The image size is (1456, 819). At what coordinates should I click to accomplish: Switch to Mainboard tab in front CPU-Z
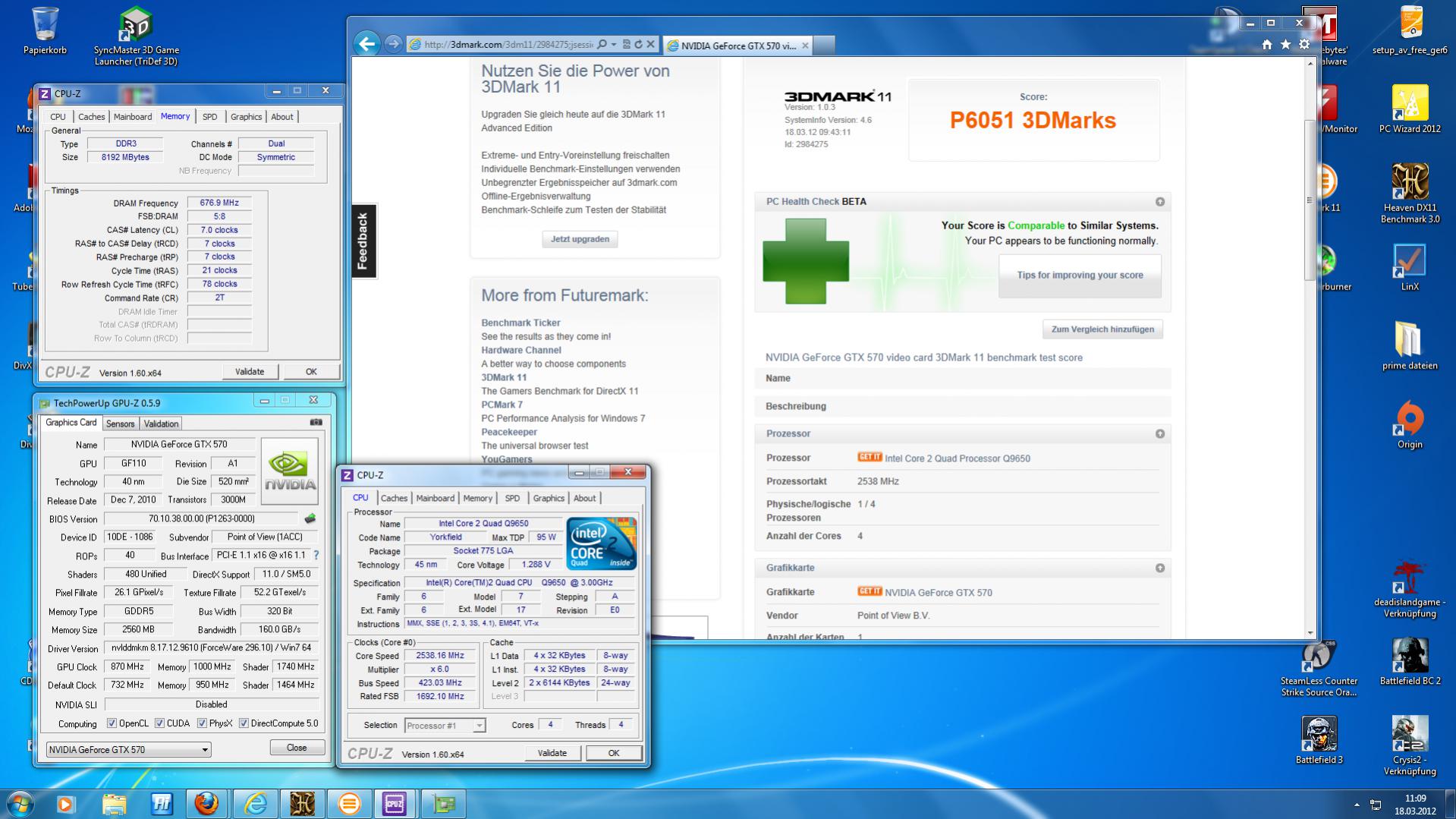point(436,498)
